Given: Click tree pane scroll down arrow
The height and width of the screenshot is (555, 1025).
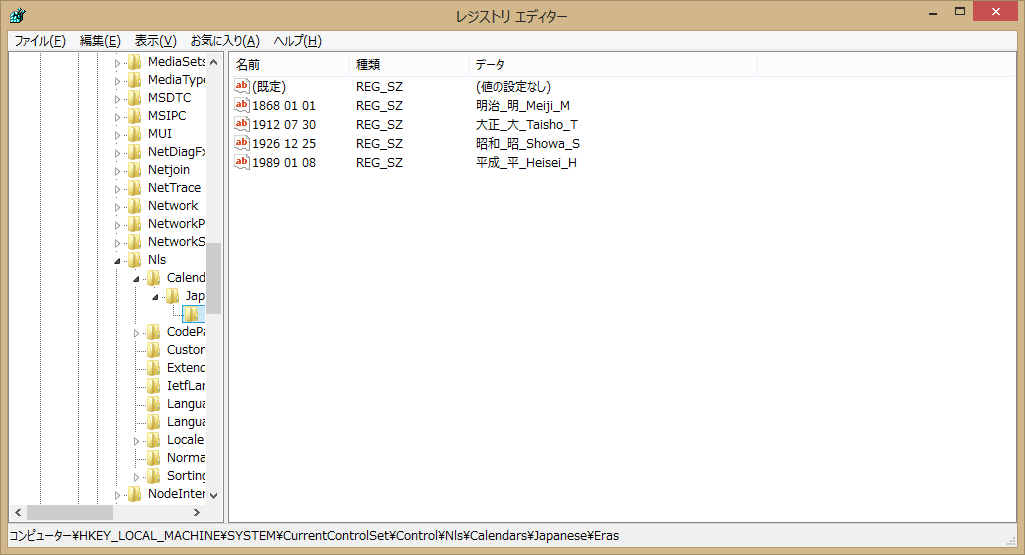Looking at the screenshot, I should point(213,494).
